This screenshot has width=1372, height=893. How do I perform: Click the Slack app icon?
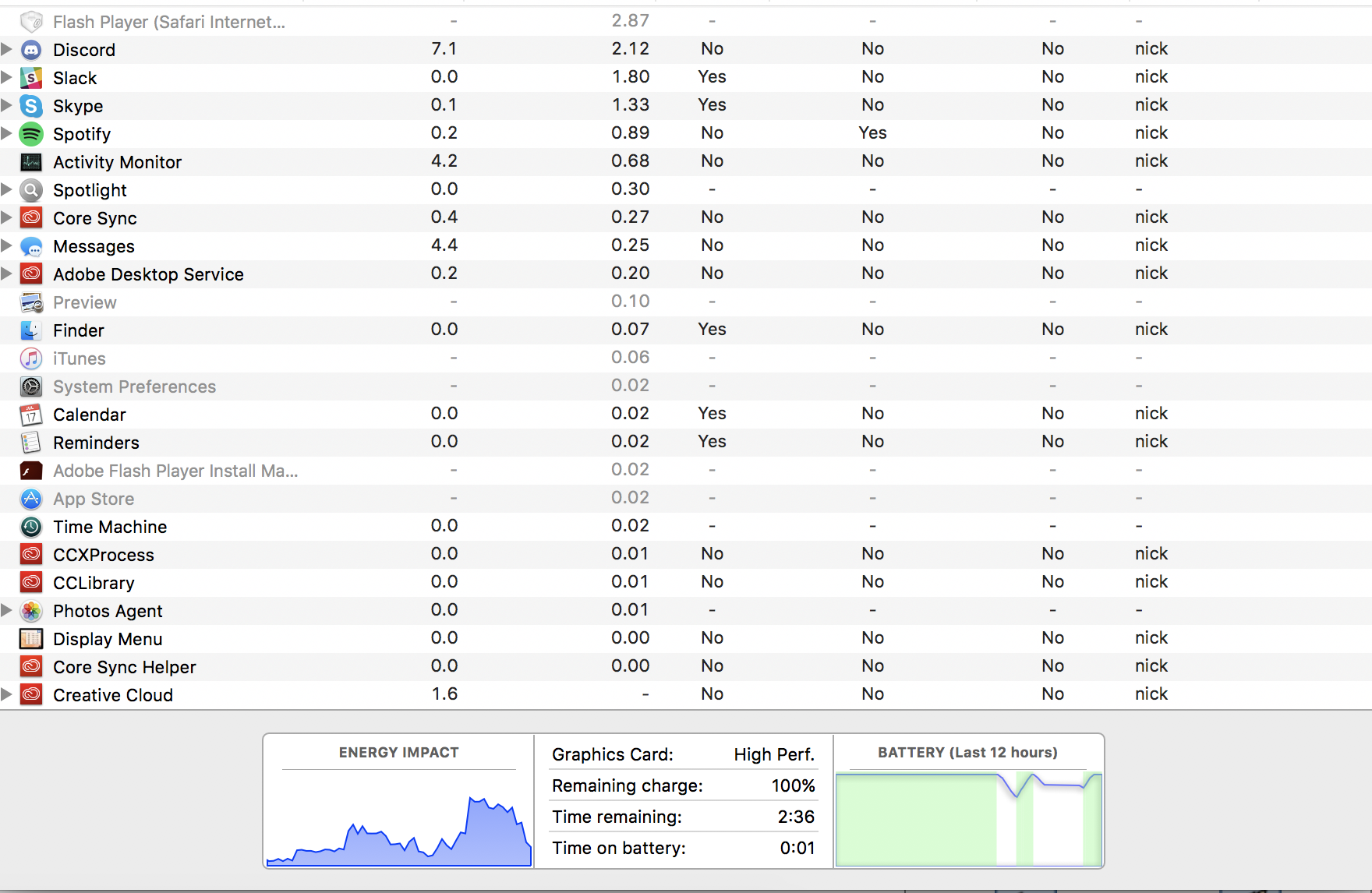click(x=31, y=78)
